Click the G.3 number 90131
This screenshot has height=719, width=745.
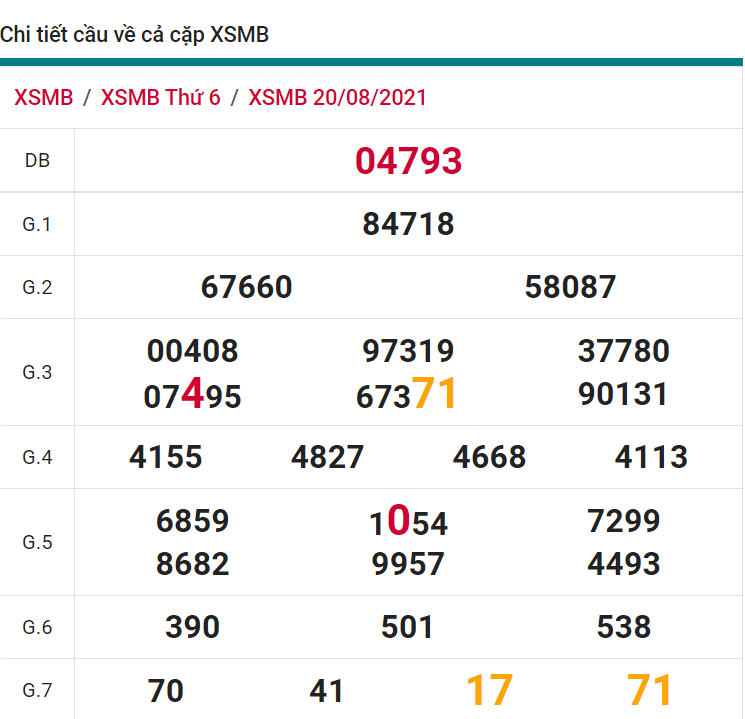(x=623, y=394)
